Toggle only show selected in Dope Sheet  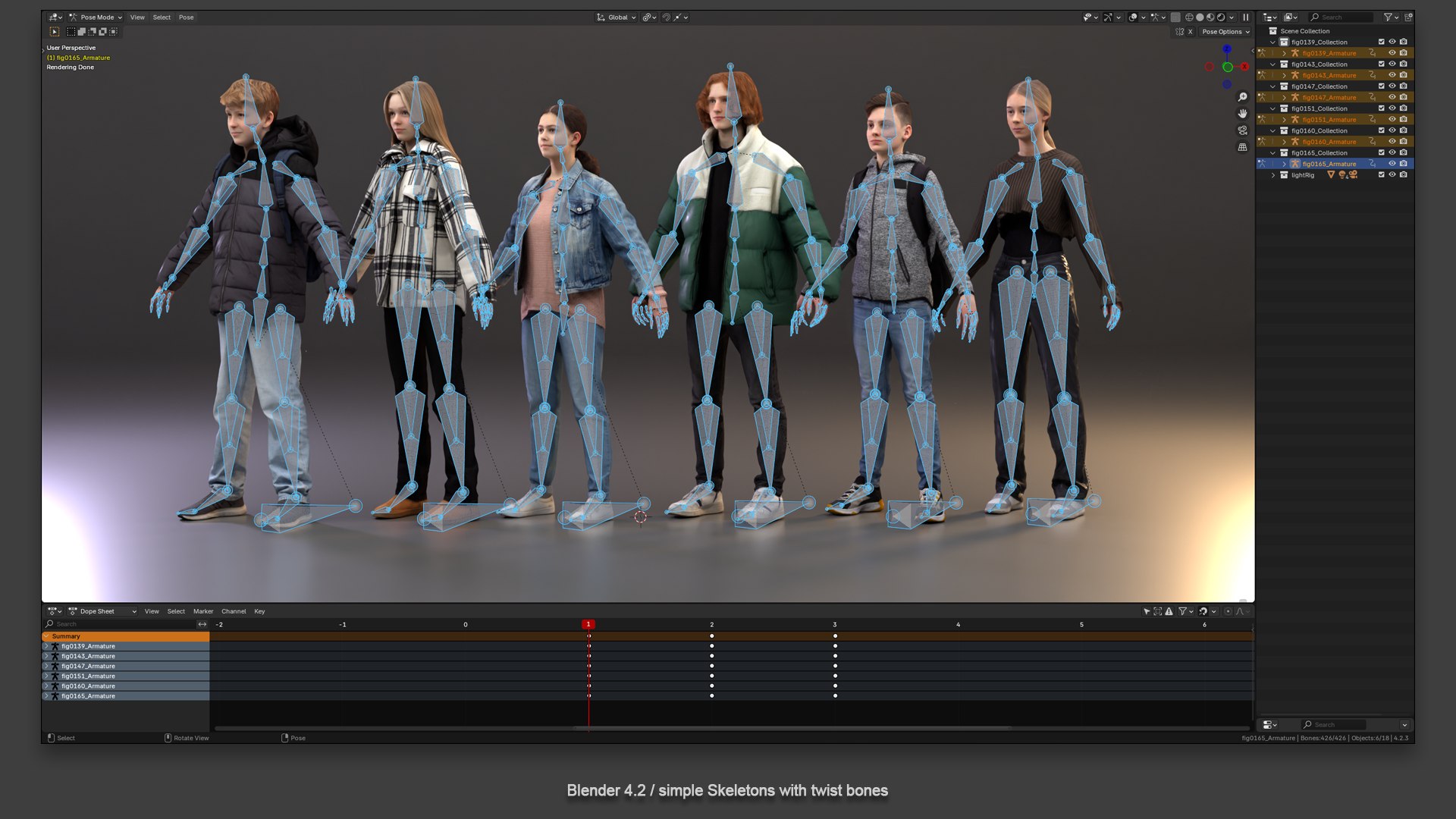(x=1147, y=611)
